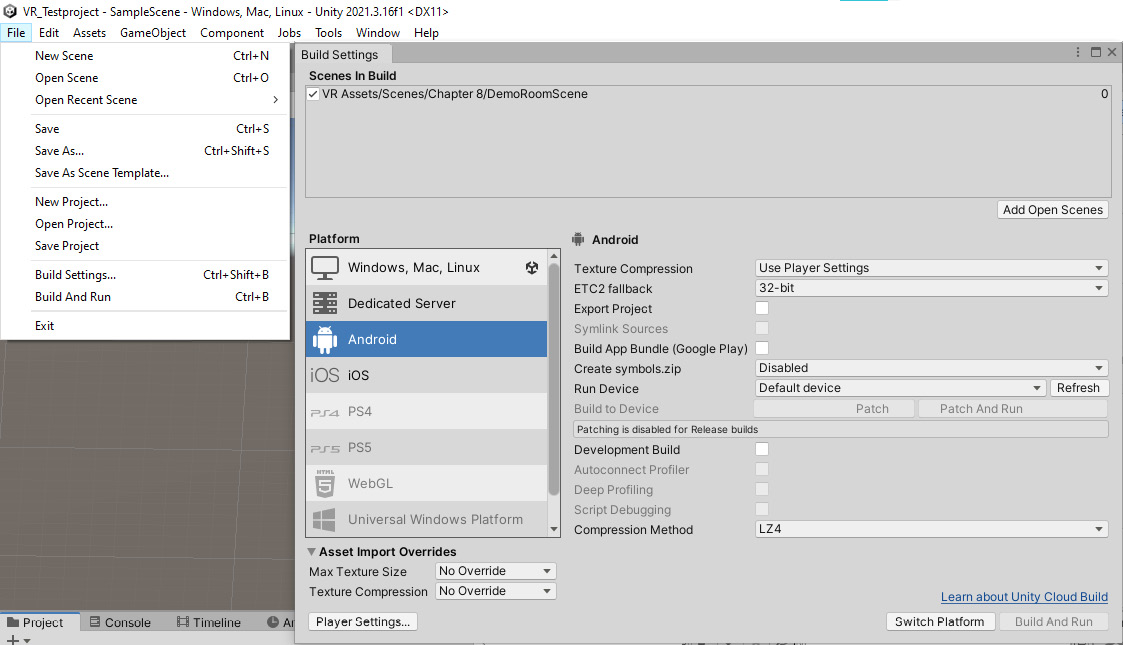Viewport: 1123px width, 645px height.
Task: Toggle the Script Debugging checkbox
Action: pyautogui.click(x=762, y=510)
